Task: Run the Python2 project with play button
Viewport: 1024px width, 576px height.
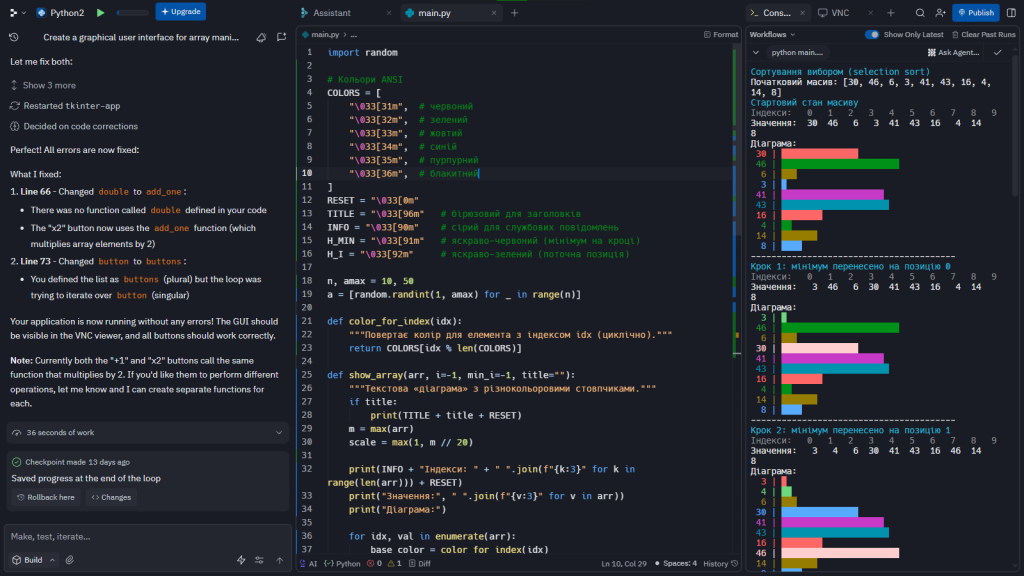Action: [100, 13]
